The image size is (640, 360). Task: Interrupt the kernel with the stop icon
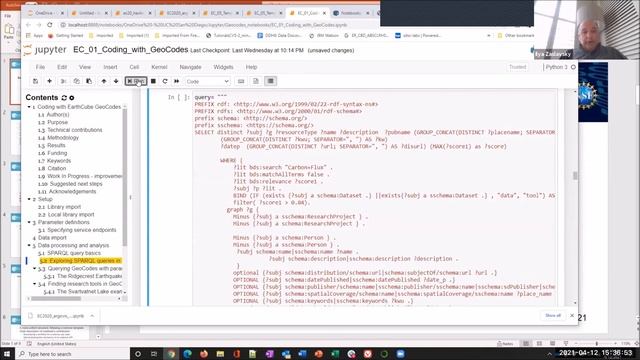coord(153,81)
